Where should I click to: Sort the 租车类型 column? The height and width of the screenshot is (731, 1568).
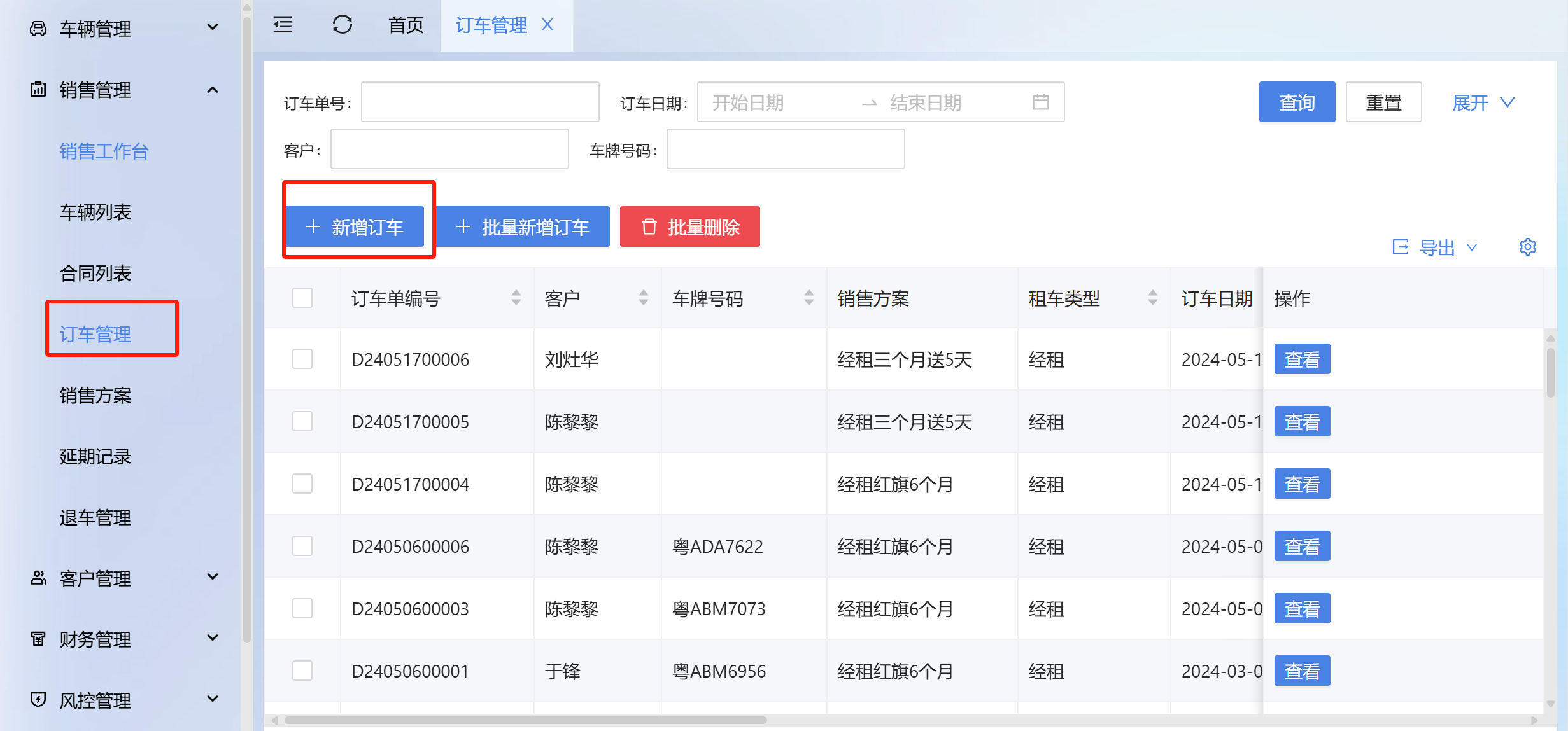[1152, 298]
